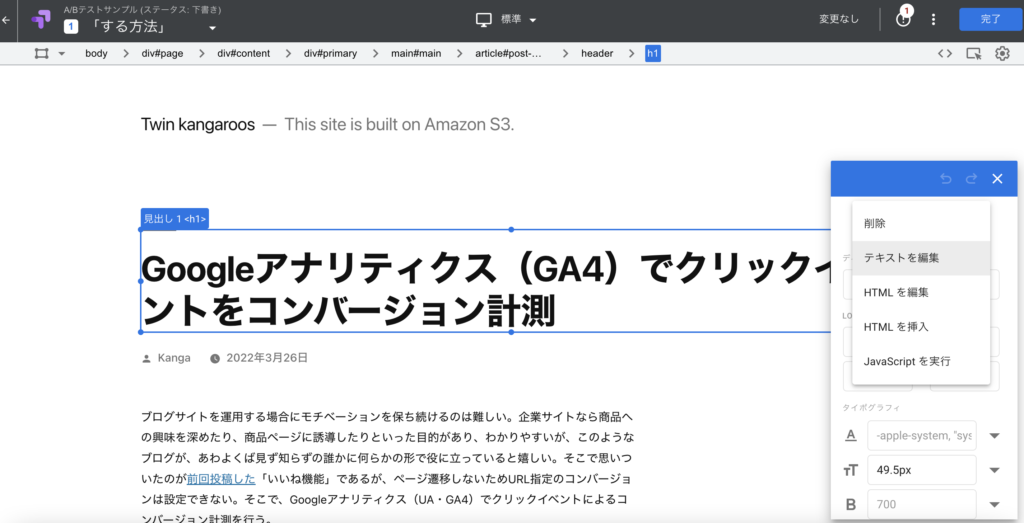
Task: Expand the font weight dropdown arrow
Action: pyautogui.click(x=994, y=504)
